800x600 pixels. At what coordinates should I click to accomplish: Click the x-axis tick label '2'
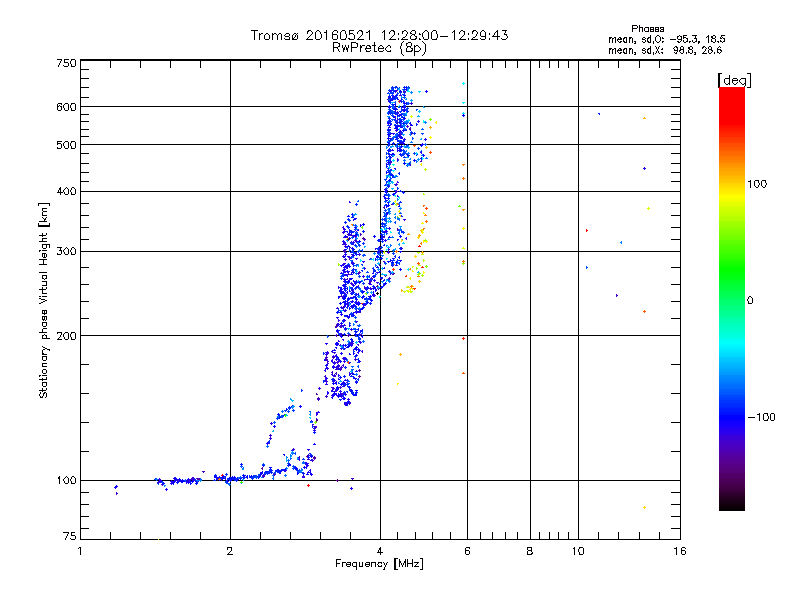(x=230, y=551)
